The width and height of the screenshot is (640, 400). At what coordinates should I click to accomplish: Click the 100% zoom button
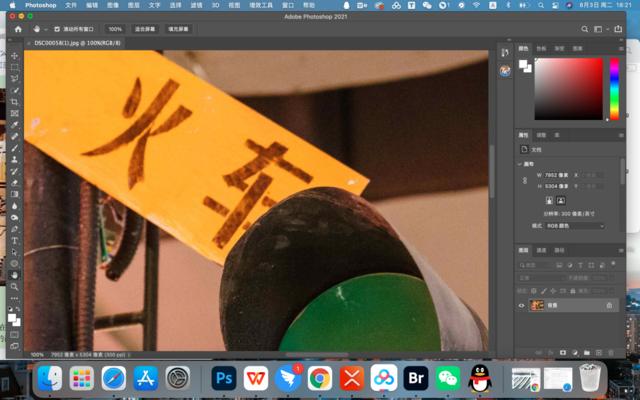115,29
